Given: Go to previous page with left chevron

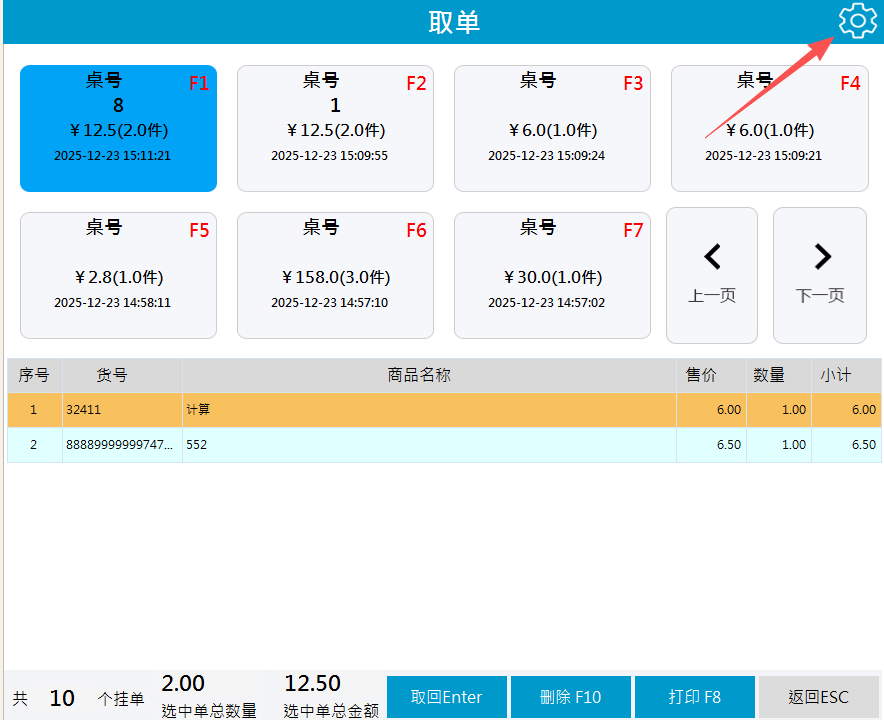Looking at the screenshot, I should (712, 275).
